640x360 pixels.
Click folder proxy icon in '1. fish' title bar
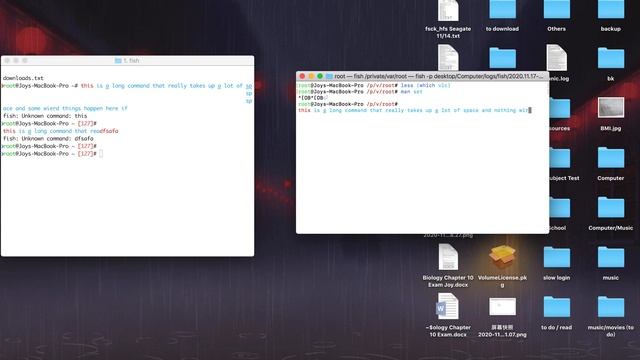pyautogui.click(x=118, y=60)
